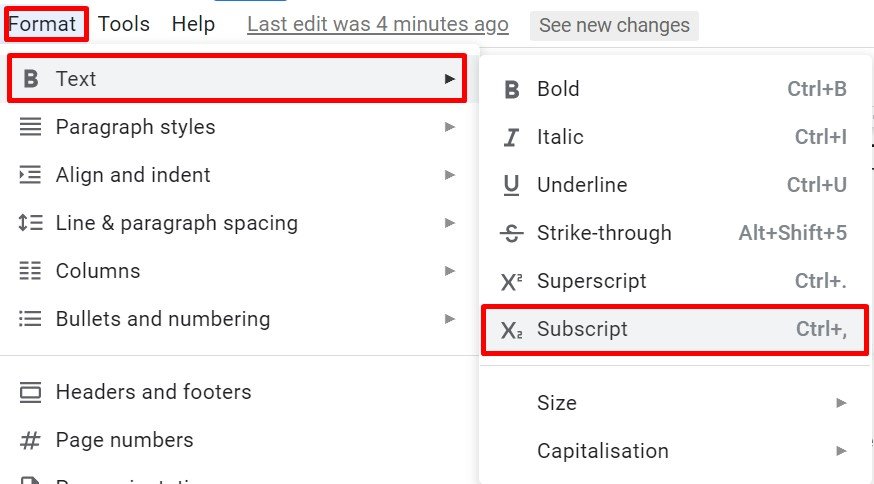This screenshot has height=484, width=874.
Task: Click the Page numbers hash icon
Action: pyautogui.click(x=30, y=441)
